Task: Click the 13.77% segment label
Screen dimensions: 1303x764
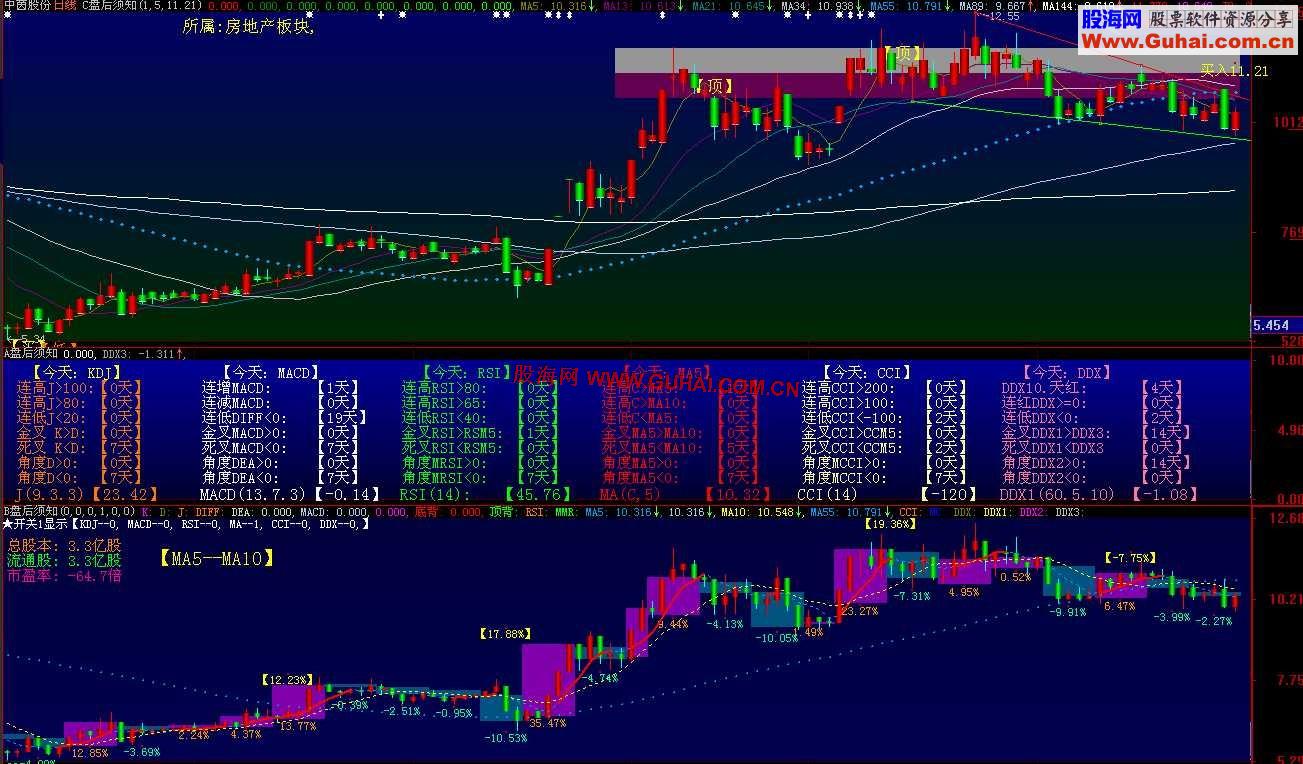Action: click(x=298, y=727)
